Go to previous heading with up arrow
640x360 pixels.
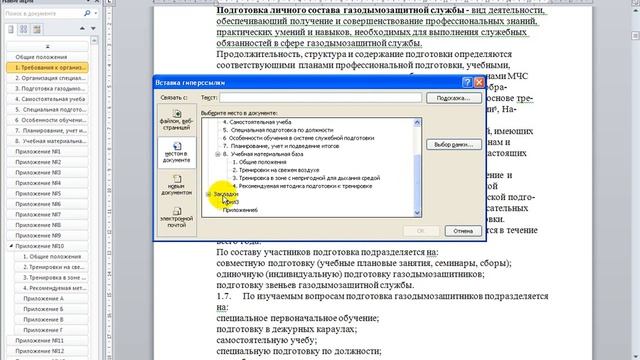[82, 29]
